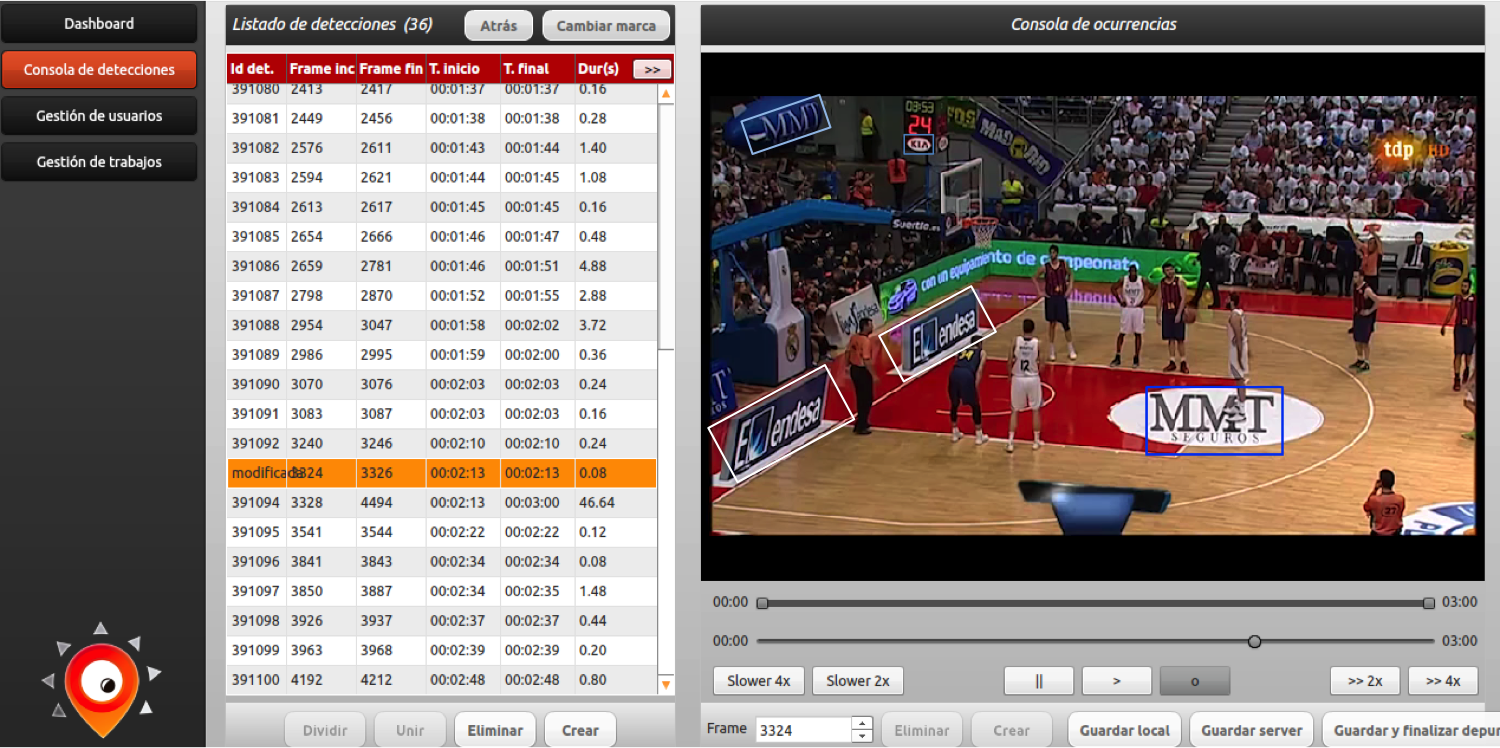Select detection row 391083

pos(442,178)
